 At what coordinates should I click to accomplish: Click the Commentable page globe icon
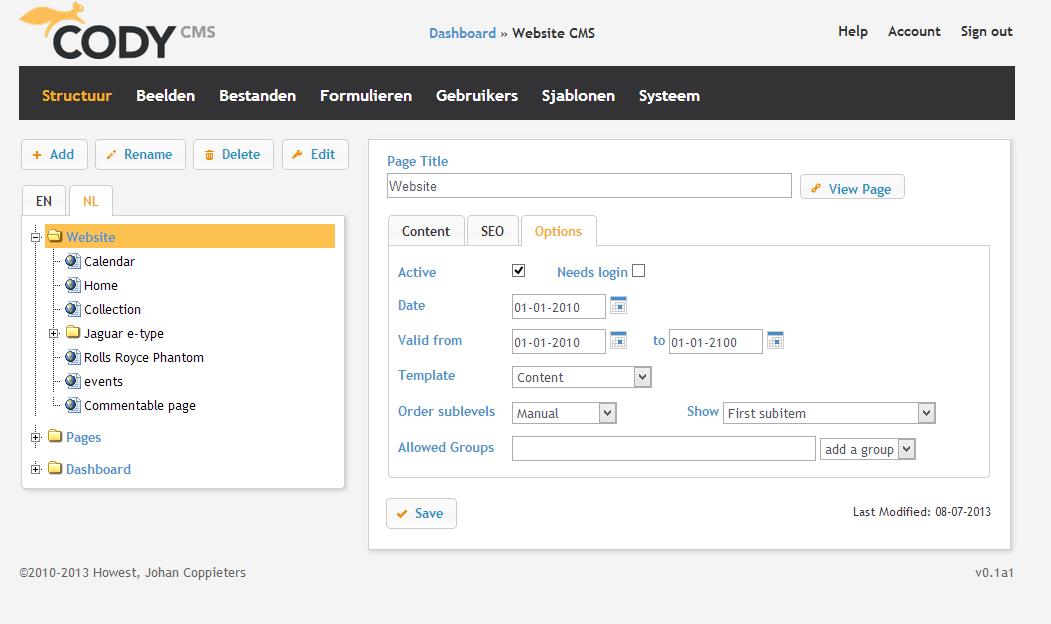click(x=72, y=405)
